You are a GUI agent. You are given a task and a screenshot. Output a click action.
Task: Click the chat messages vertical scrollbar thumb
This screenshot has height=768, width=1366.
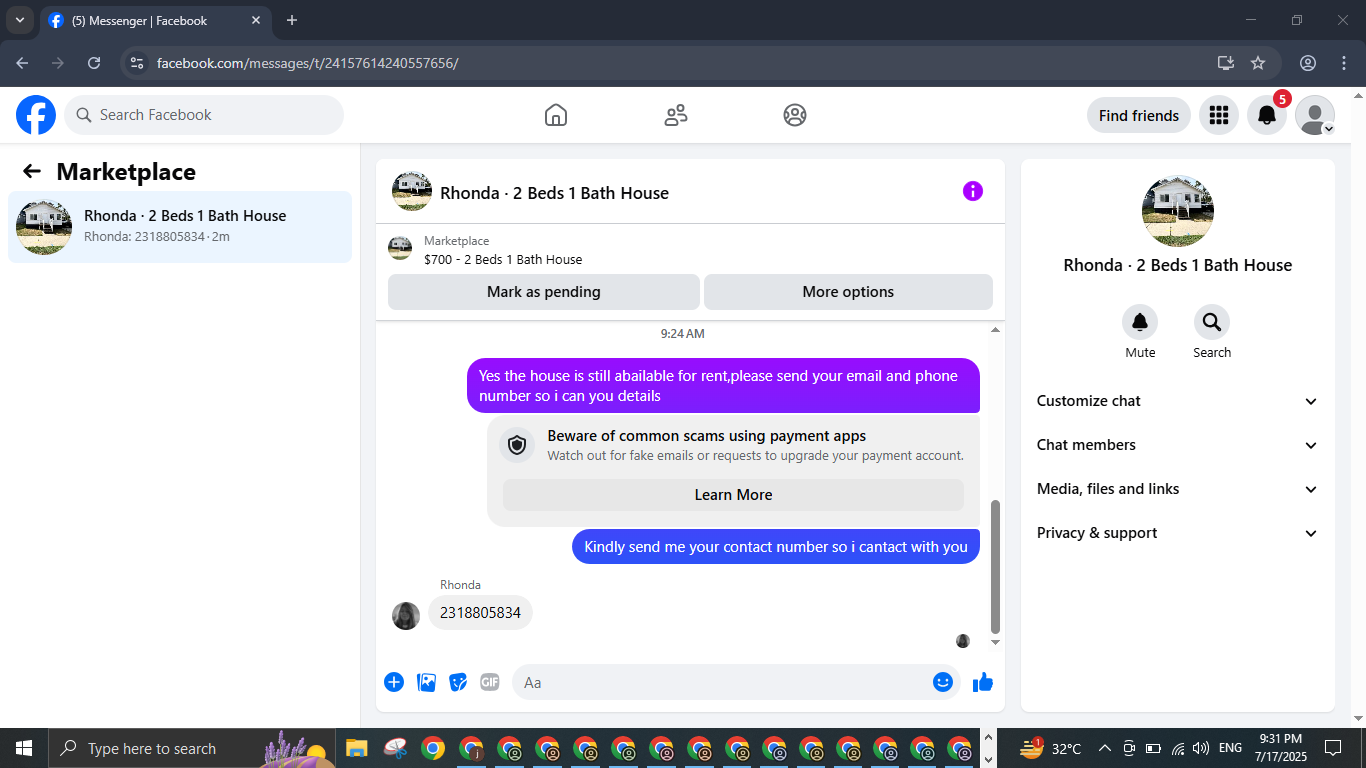(x=995, y=567)
